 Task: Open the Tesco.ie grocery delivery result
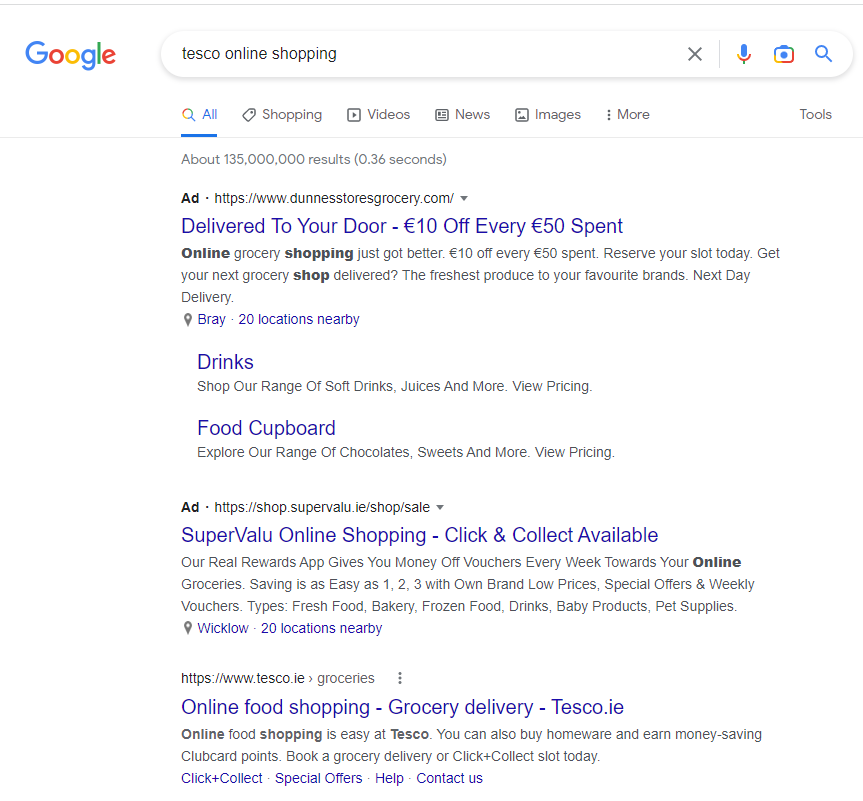coord(401,707)
